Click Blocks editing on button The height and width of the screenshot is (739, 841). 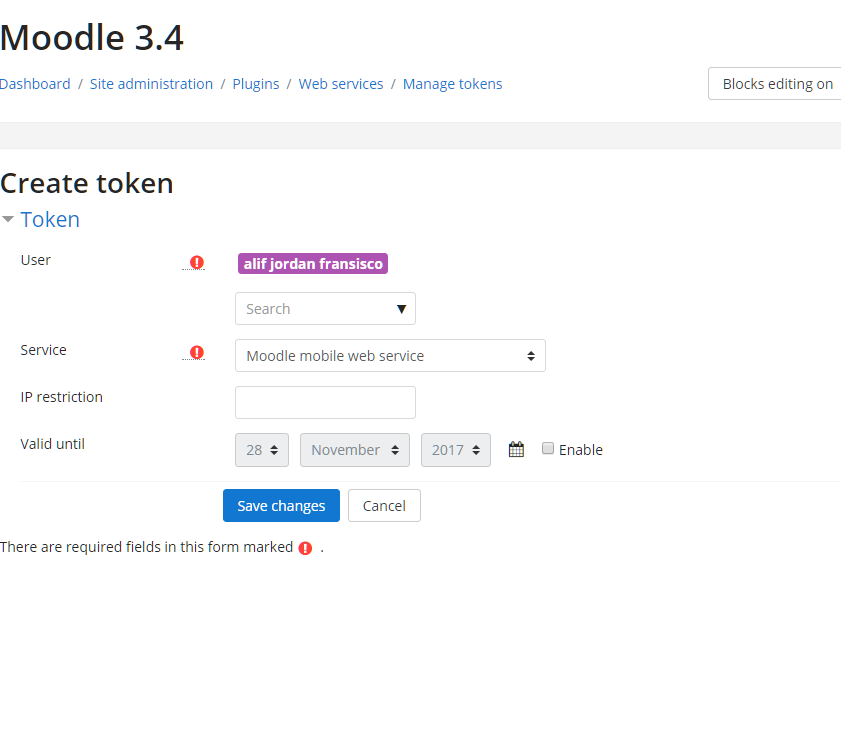pyautogui.click(x=775, y=84)
